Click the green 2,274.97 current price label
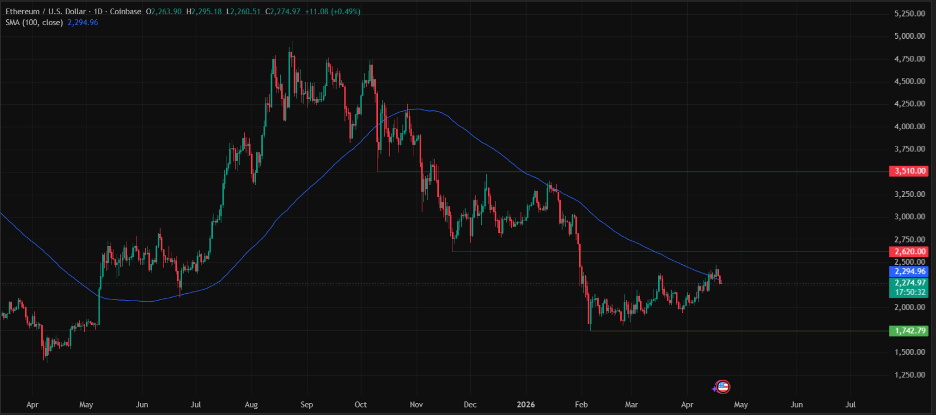 pyautogui.click(x=908, y=284)
